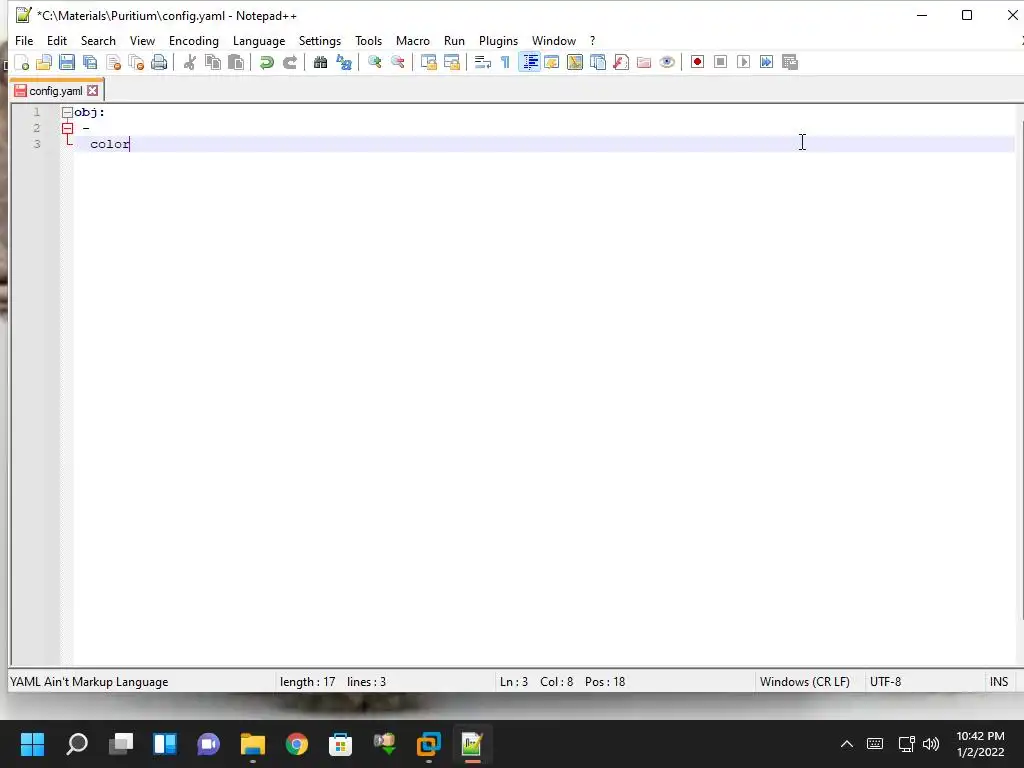Select the config.yaml tab
The image size is (1024, 768).
[56, 91]
